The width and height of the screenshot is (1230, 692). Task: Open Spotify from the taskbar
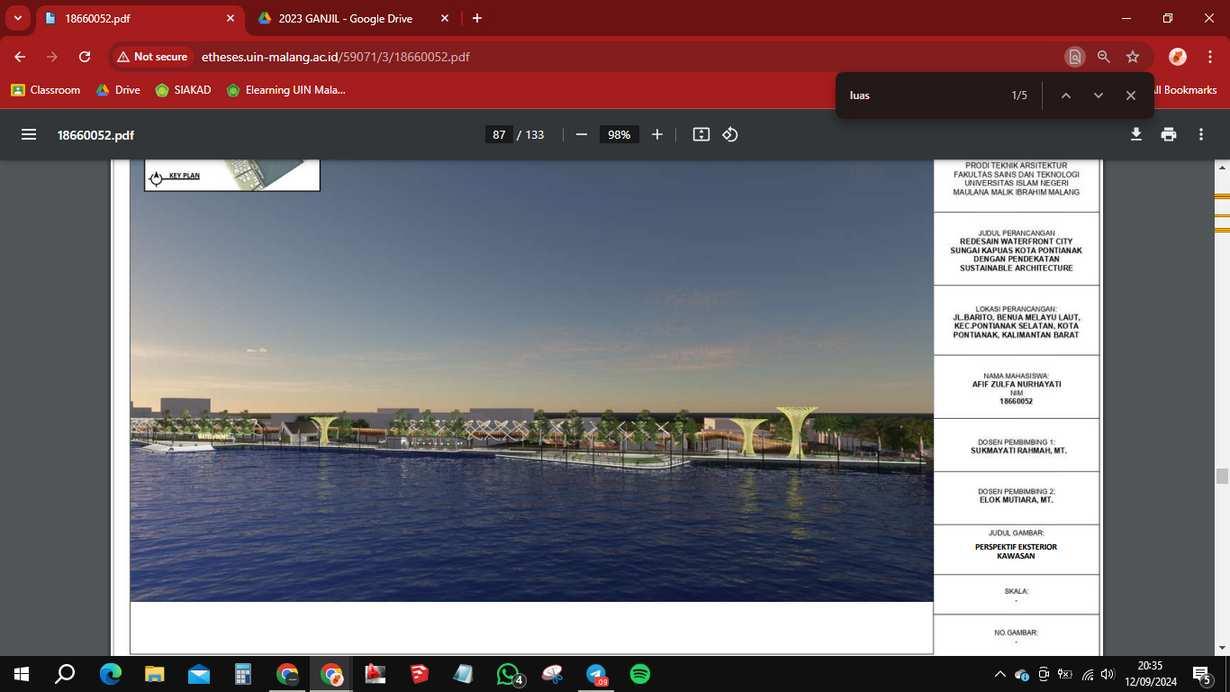click(640, 674)
